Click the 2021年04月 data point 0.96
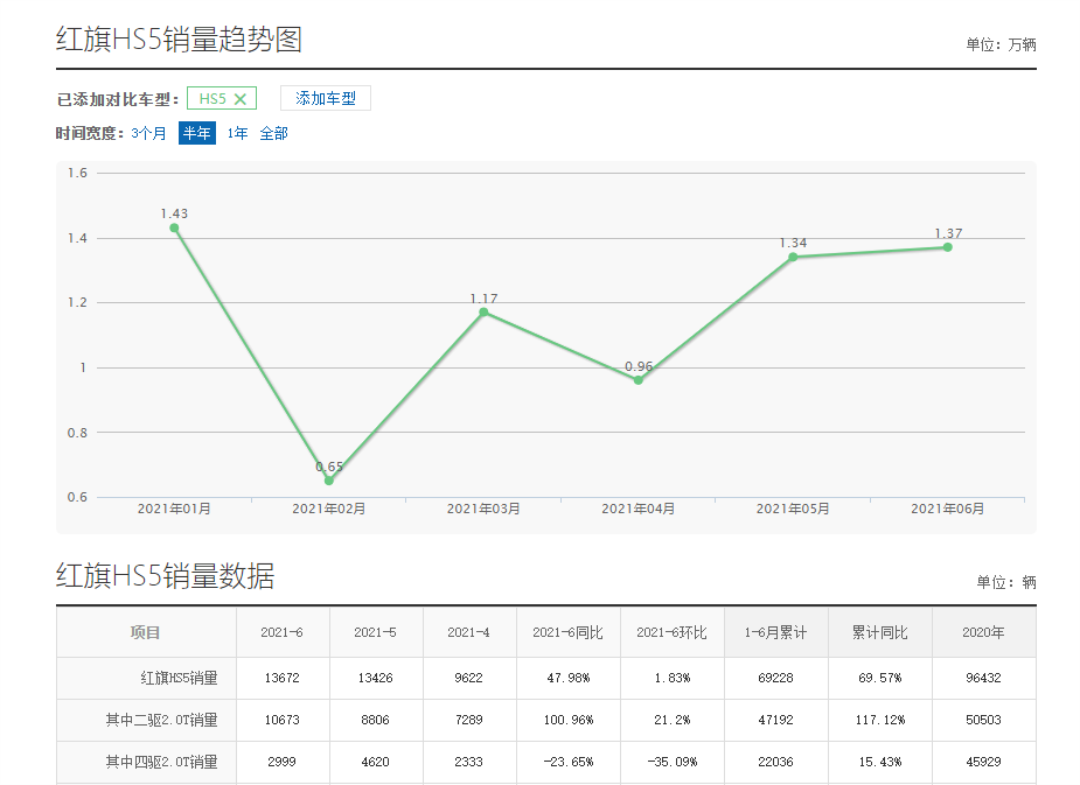 [x=638, y=380]
